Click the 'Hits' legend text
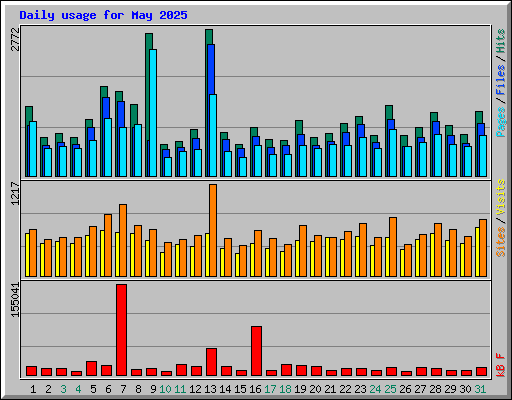The image size is (512, 400). click(501, 41)
